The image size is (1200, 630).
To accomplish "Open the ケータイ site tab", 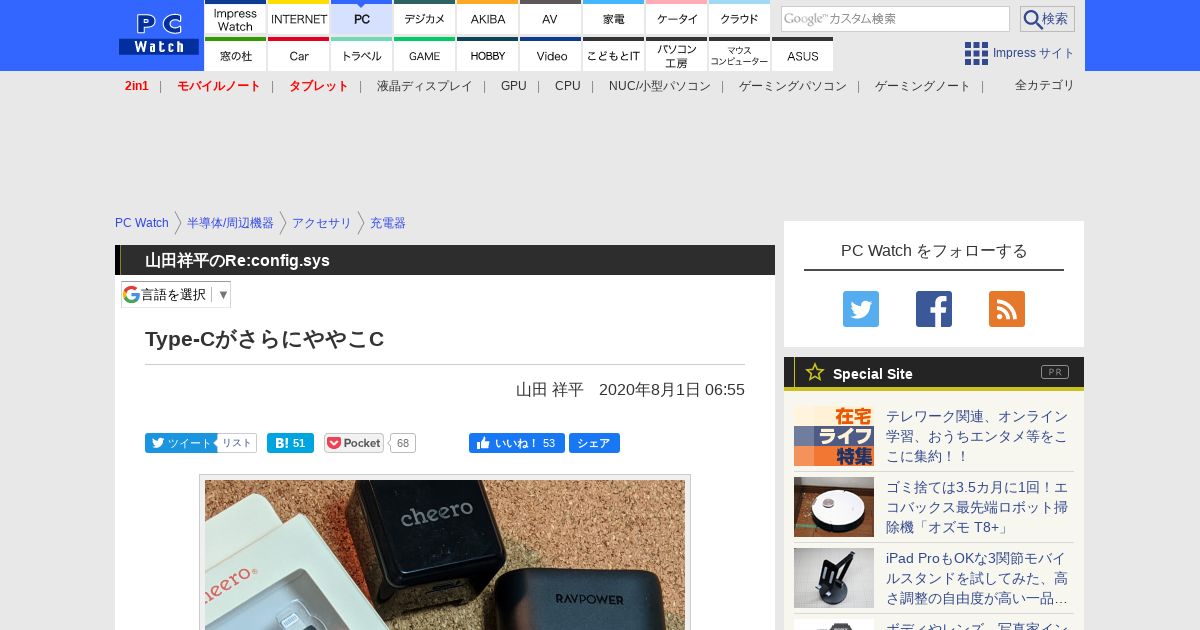I will tap(677, 17).
